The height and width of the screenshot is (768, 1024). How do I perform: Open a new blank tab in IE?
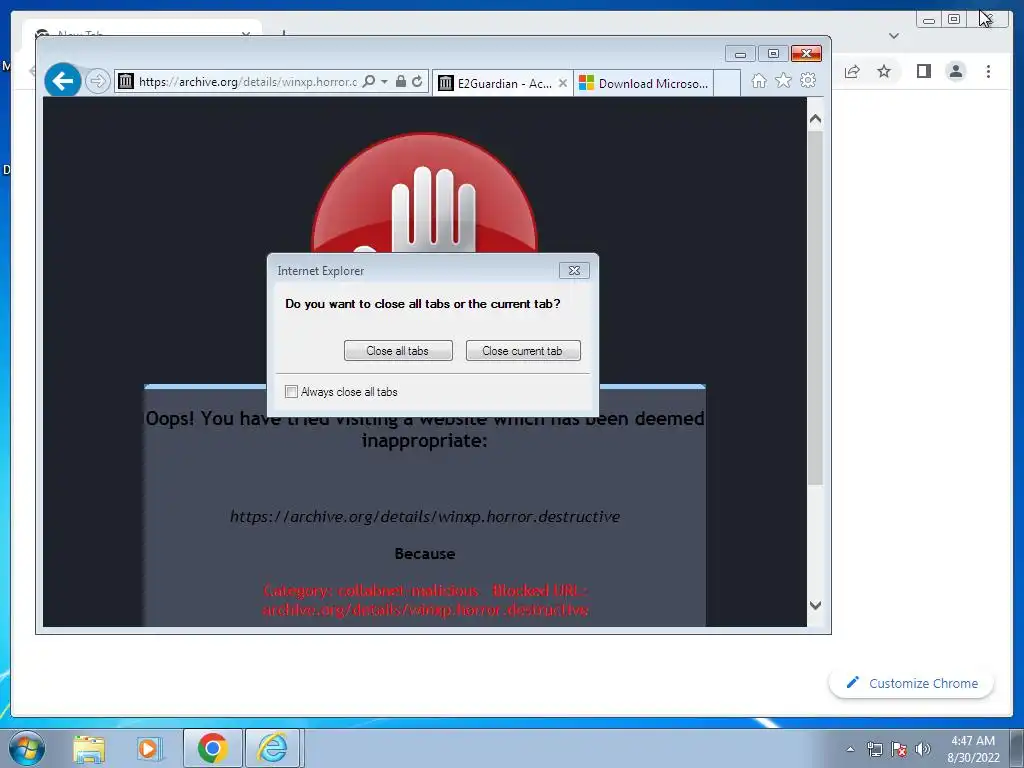pos(727,84)
